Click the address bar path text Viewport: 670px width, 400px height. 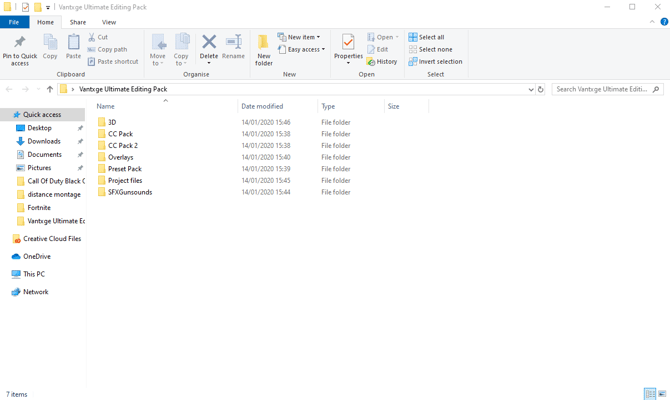123,89
